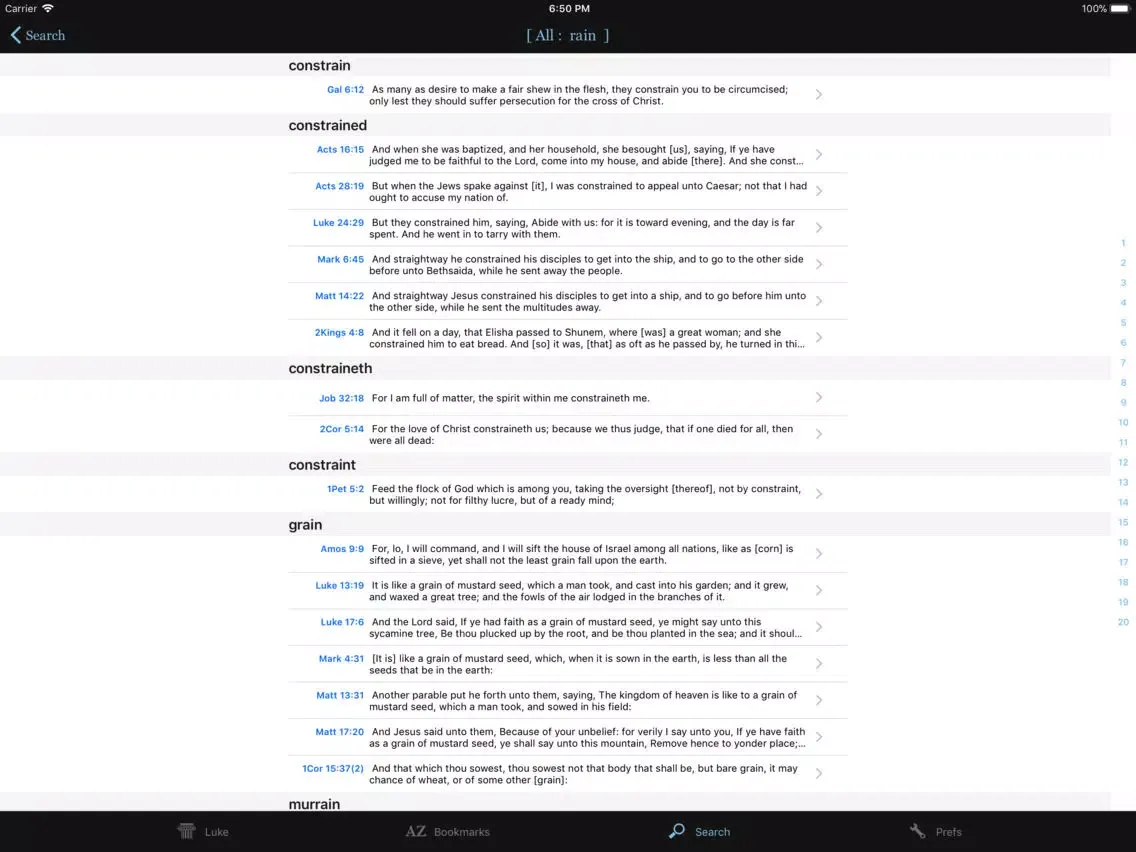
Task: Open the Prefs tab
Action: click(935, 832)
